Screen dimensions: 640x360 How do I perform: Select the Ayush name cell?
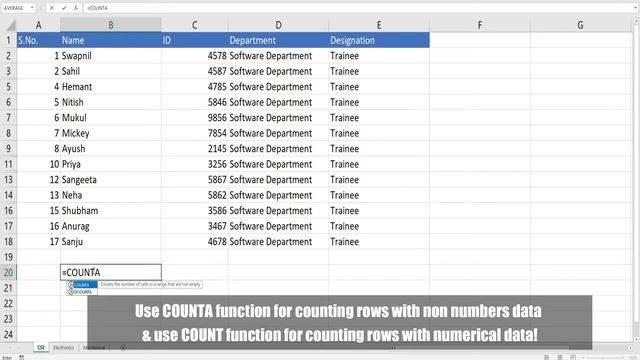(x=111, y=149)
